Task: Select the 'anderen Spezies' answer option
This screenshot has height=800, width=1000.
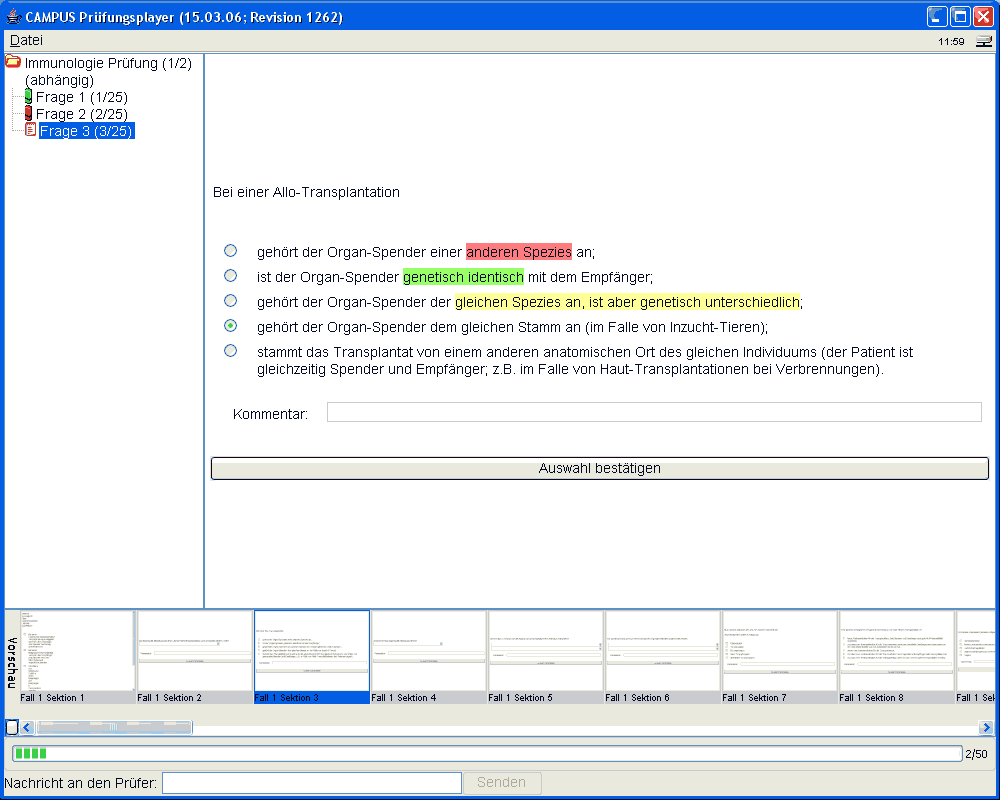Action: click(x=231, y=251)
